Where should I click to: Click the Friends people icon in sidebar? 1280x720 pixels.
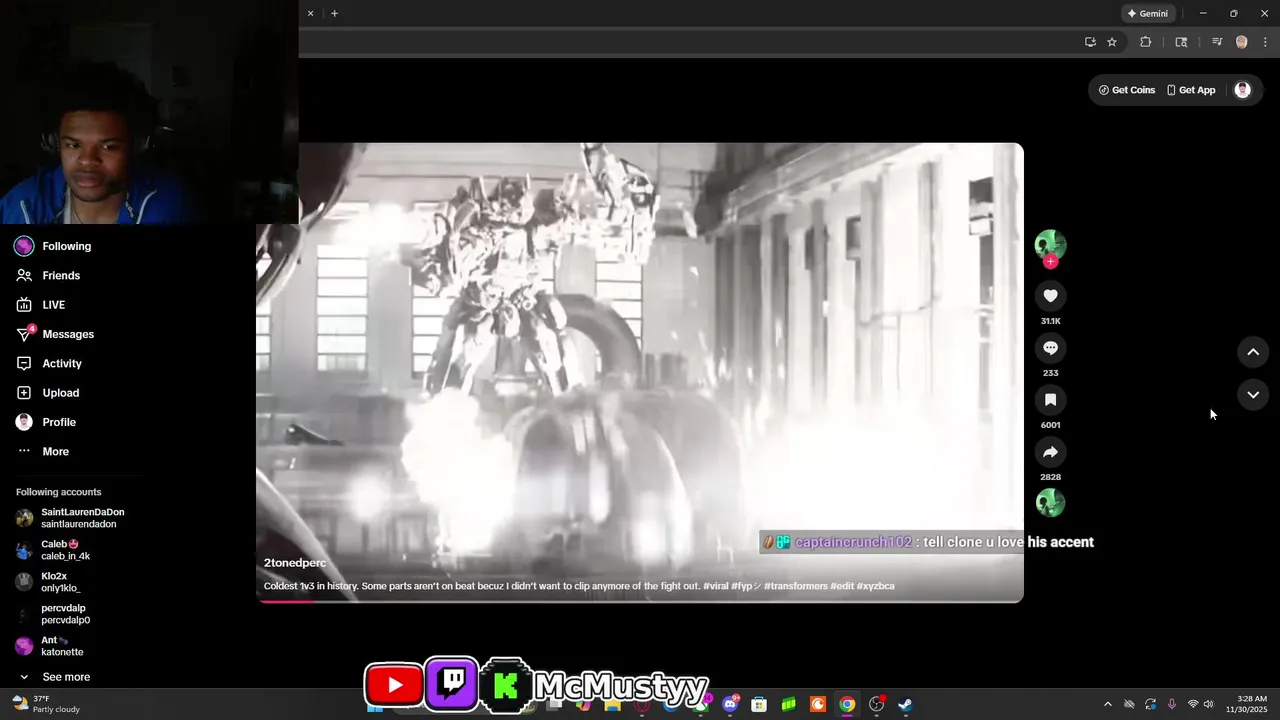(24, 275)
